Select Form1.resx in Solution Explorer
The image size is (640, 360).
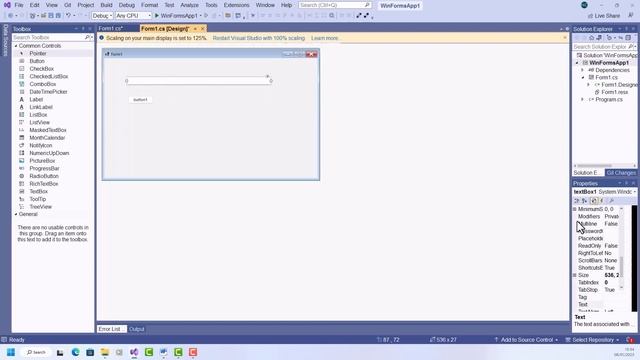(614, 92)
